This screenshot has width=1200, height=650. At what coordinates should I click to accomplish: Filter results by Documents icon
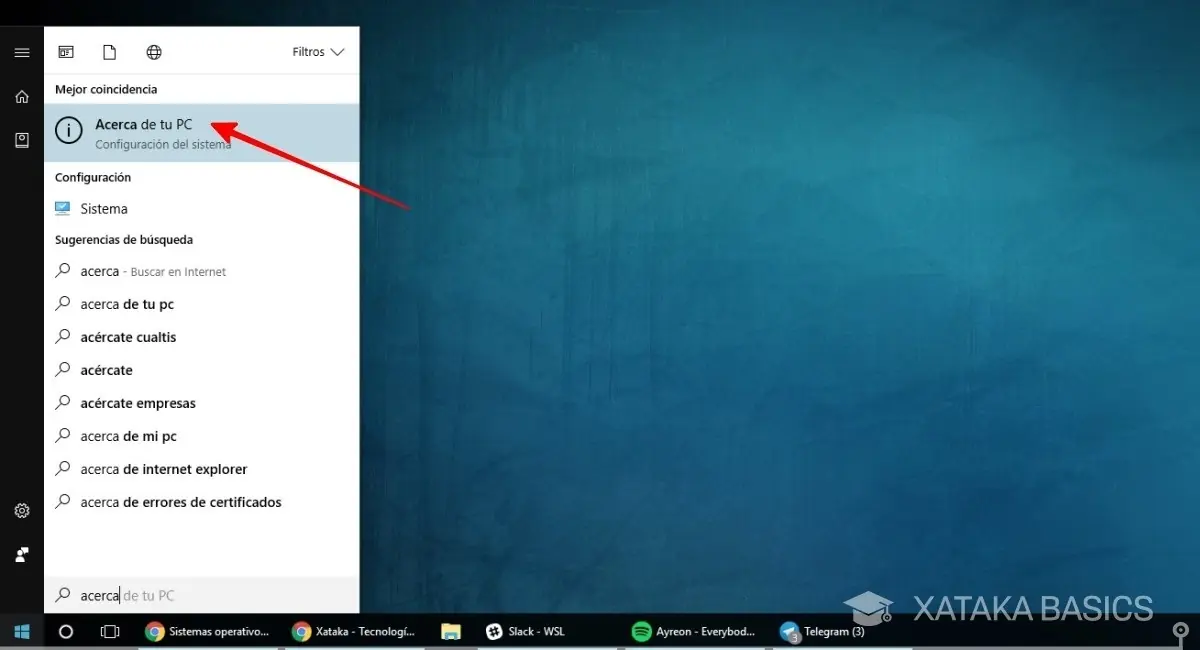tap(110, 52)
